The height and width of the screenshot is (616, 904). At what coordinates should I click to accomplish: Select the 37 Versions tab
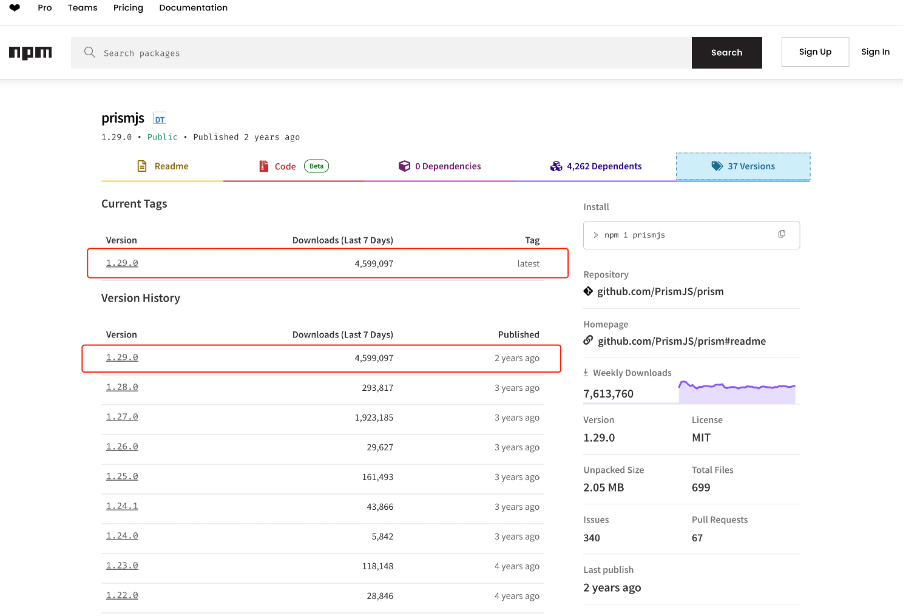(743, 166)
